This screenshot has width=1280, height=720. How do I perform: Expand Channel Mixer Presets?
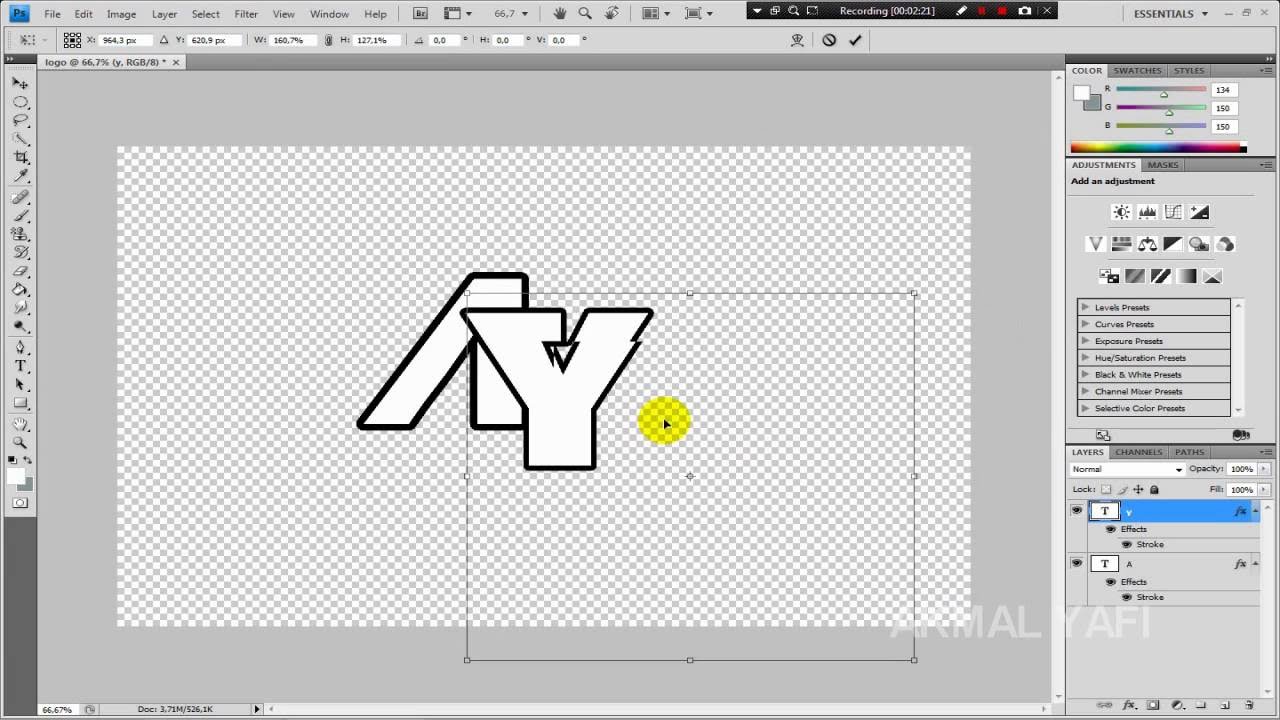(x=1086, y=392)
